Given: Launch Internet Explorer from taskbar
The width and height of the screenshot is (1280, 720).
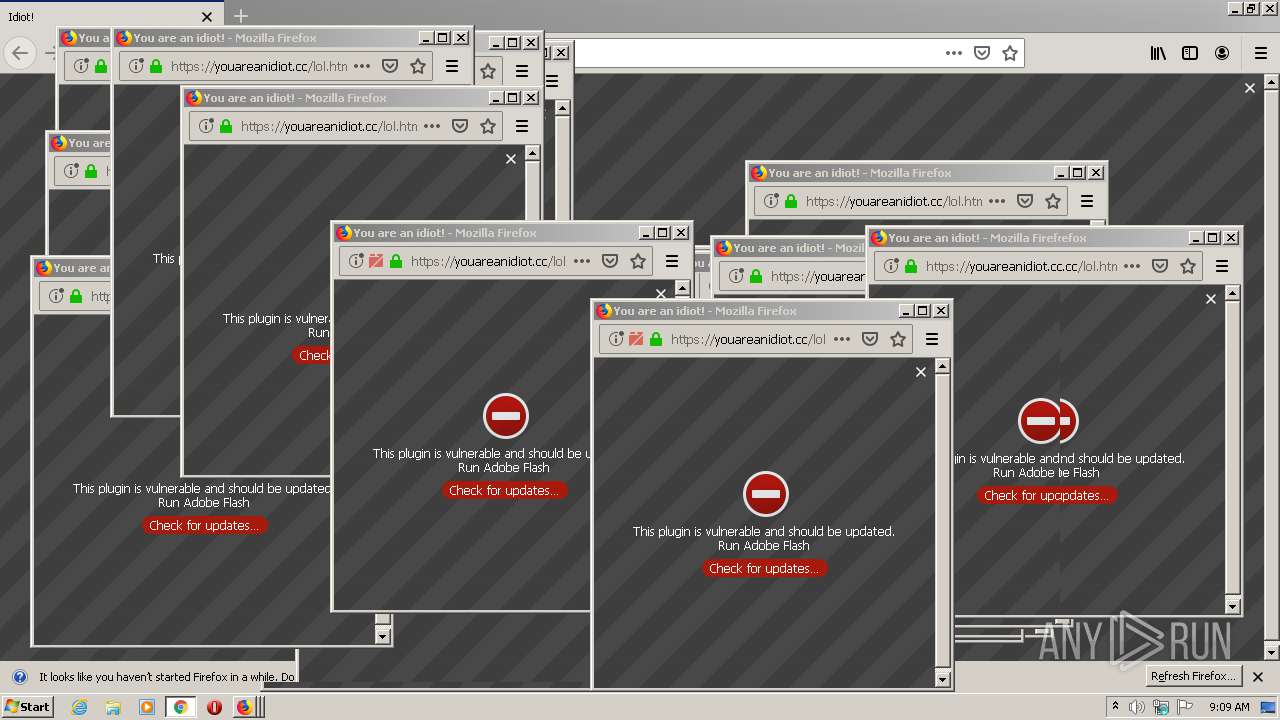Looking at the screenshot, I should tap(80, 707).
